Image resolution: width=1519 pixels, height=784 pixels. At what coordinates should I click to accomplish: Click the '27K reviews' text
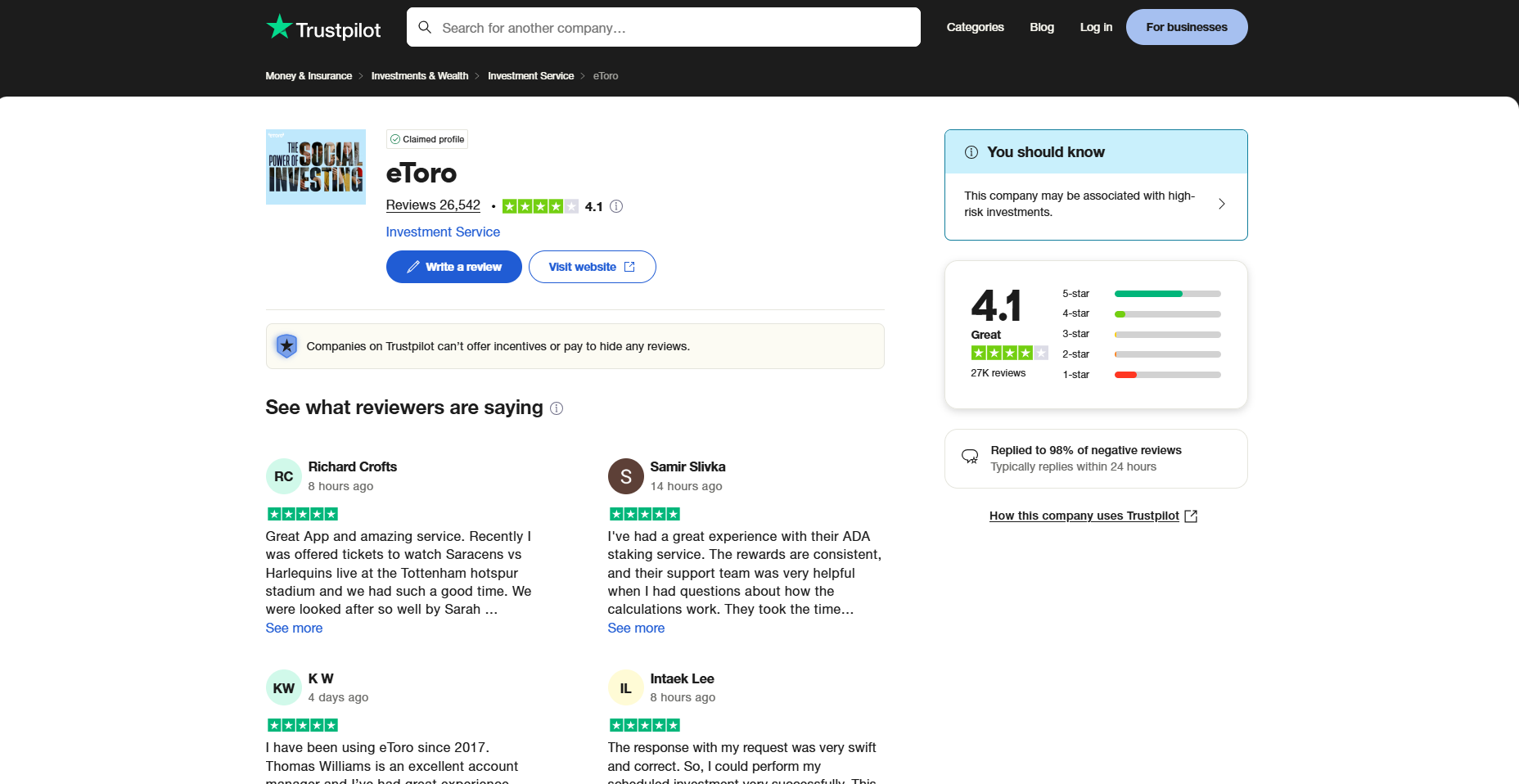click(998, 373)
